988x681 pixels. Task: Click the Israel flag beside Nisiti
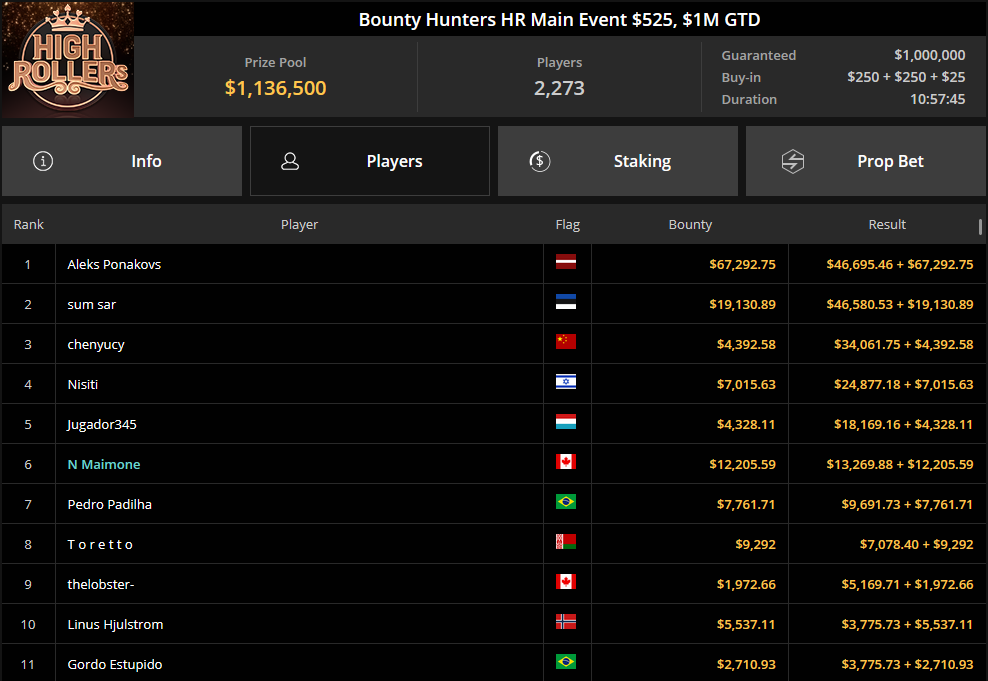click(x=567, y=384)
